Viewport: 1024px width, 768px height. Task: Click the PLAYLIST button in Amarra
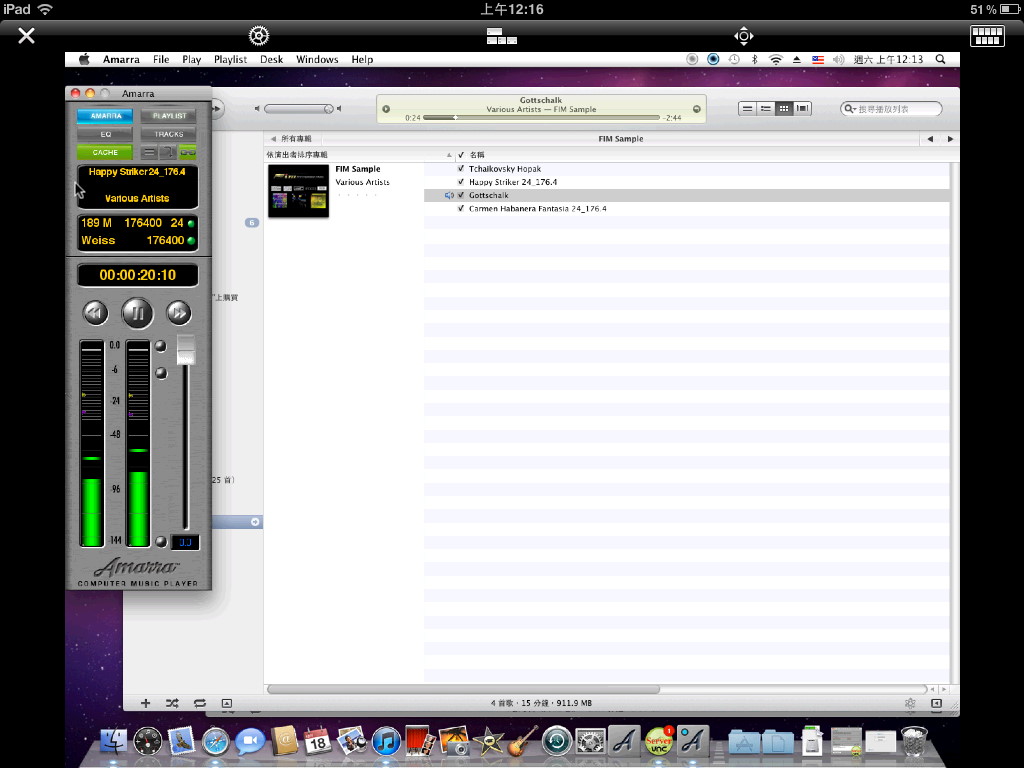(168, 116)
